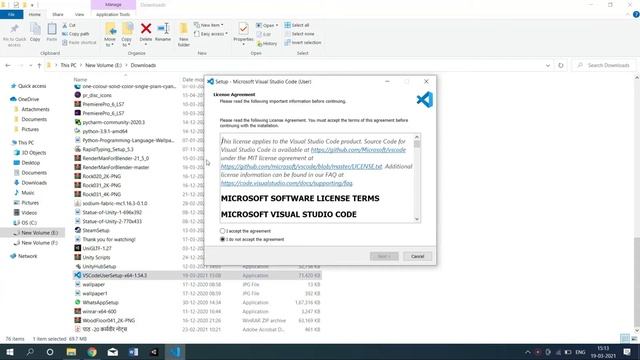
Task: Click the Up one level arrow
Action: tap(39, 65)
